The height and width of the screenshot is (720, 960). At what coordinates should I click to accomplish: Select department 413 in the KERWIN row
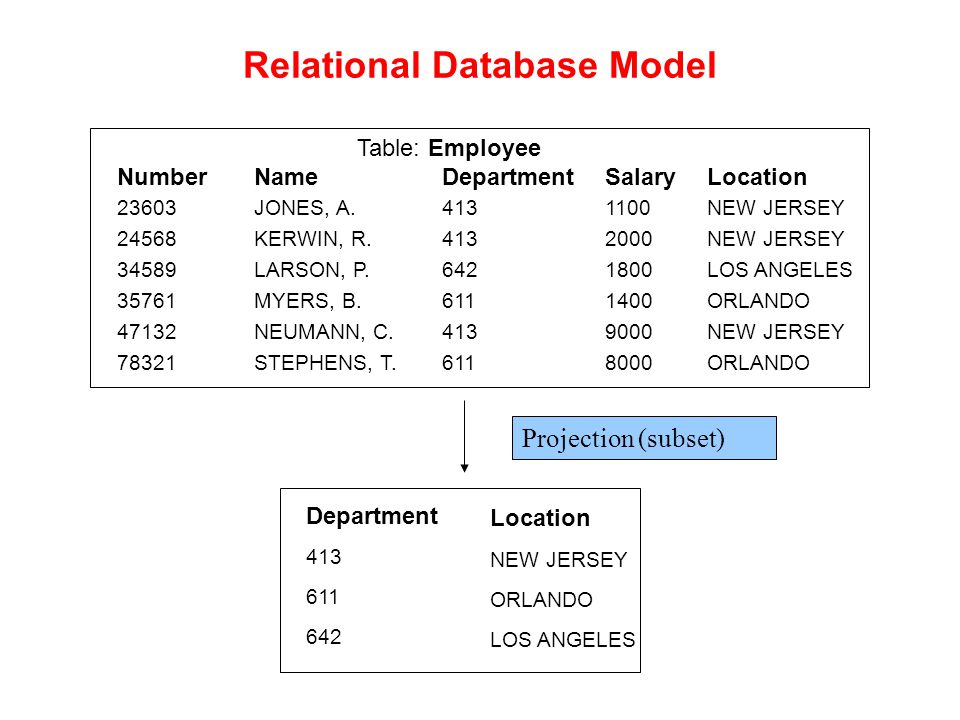[x=460, y=239]
